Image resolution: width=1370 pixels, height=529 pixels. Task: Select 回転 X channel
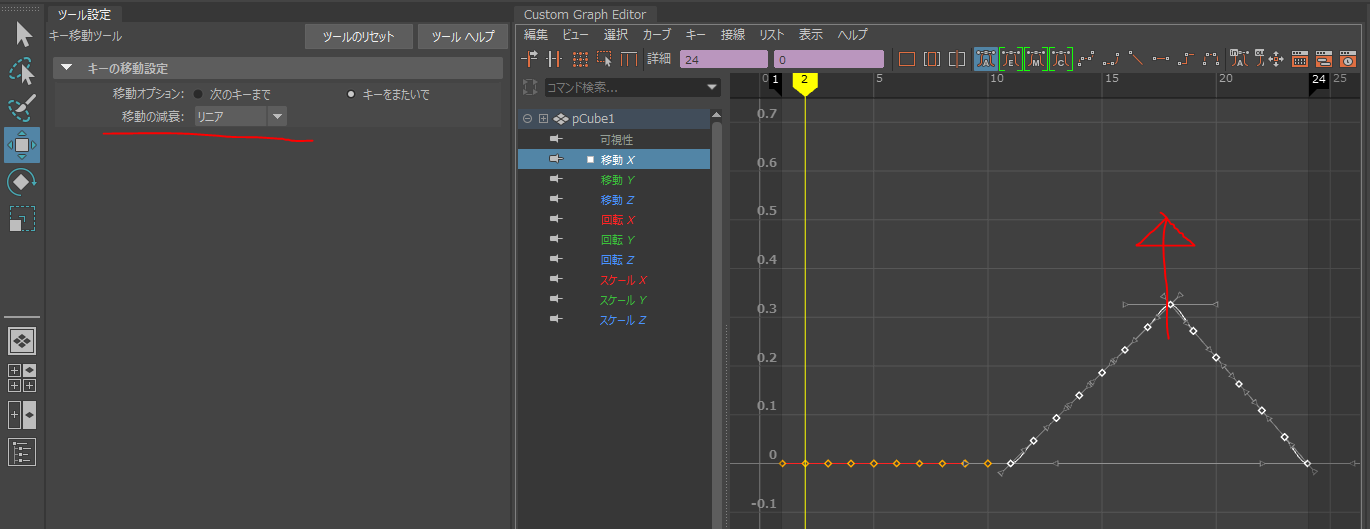617,219
